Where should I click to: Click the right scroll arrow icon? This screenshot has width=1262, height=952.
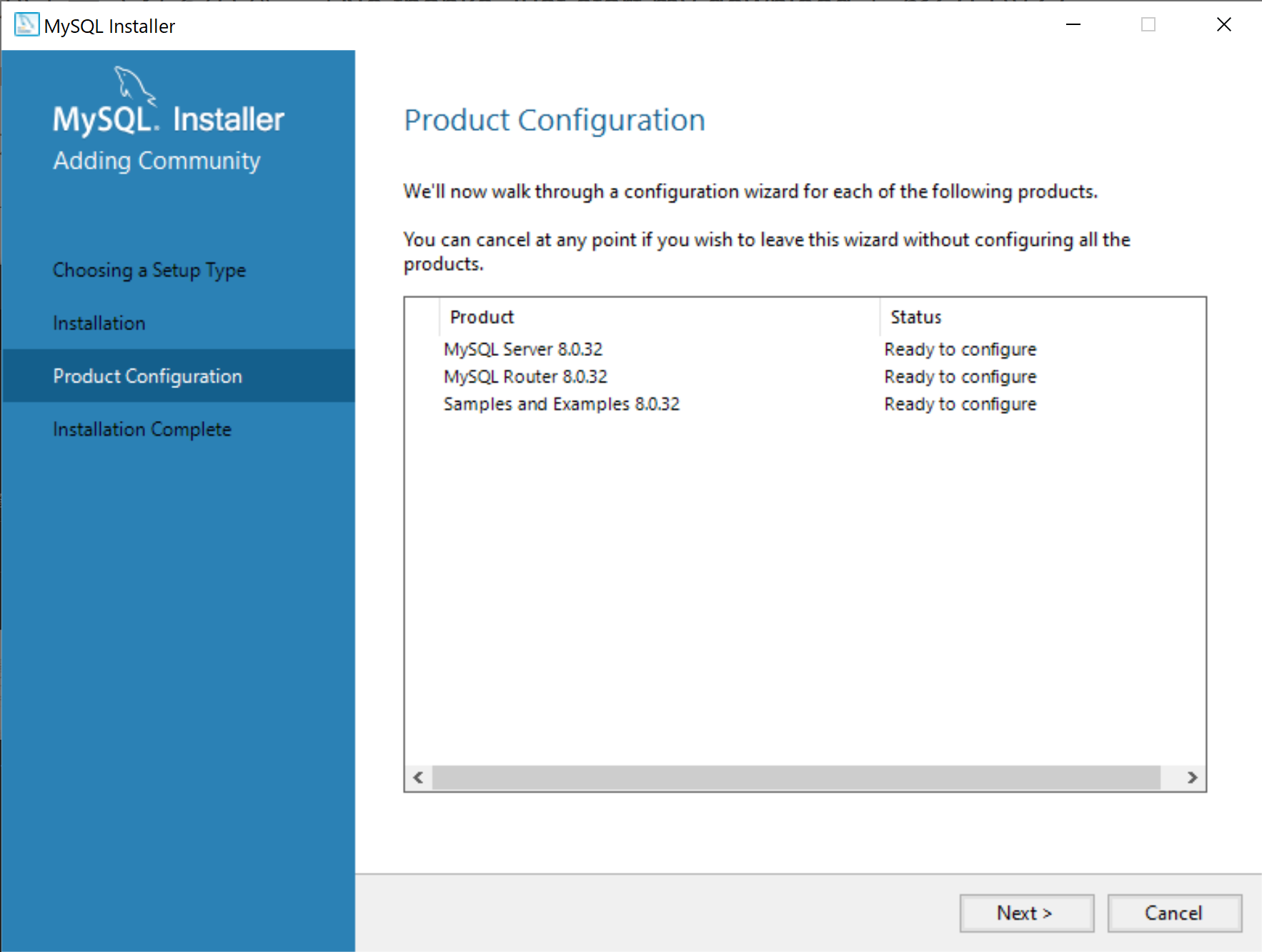pos(1192,777)
